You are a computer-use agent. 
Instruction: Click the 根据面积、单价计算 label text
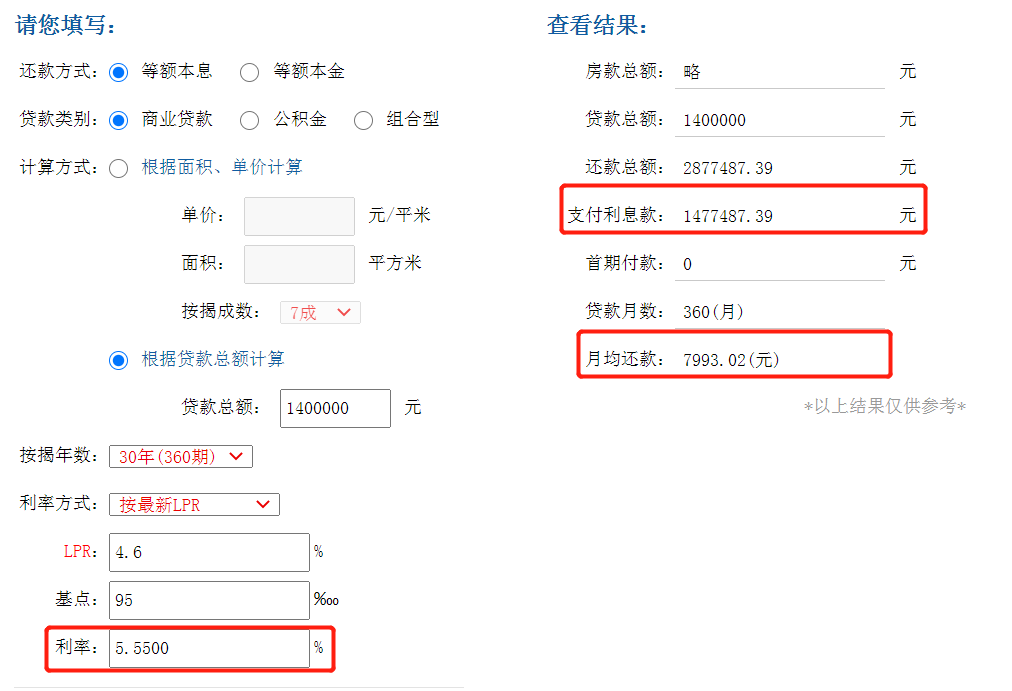pyautogui.click(x=222, y=168)
